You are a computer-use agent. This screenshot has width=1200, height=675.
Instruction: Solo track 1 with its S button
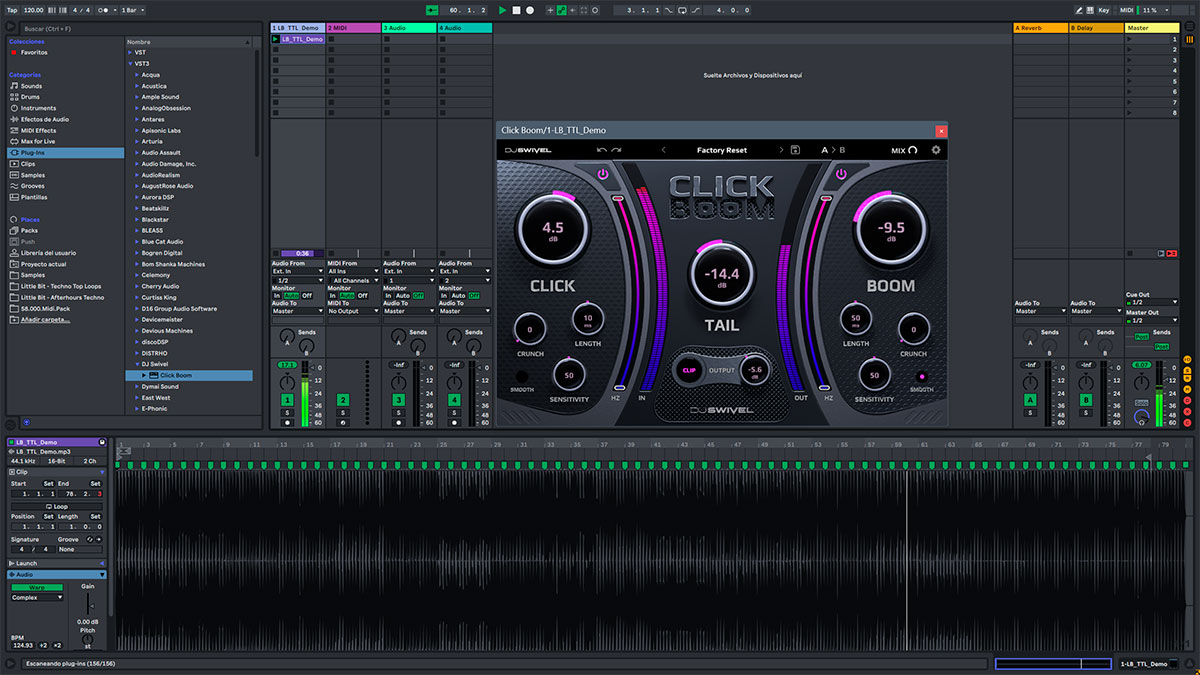287,412
